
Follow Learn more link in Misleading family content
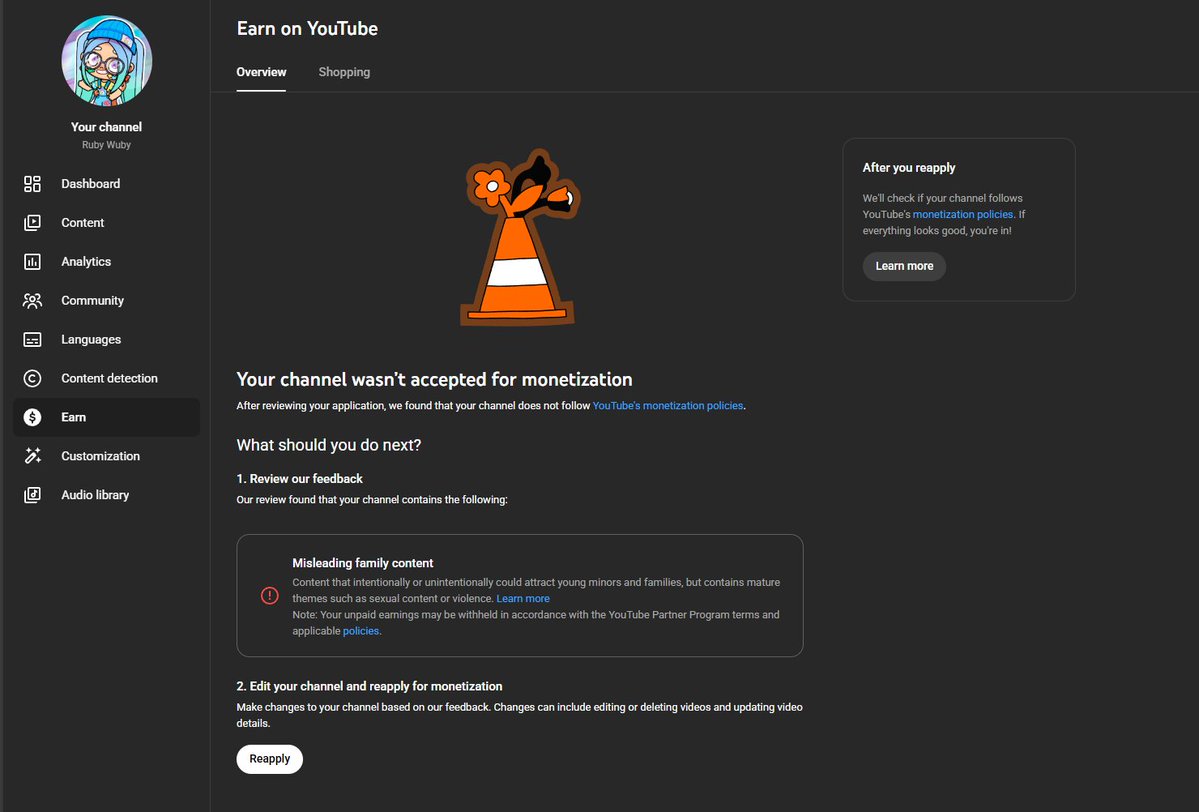(523, 599)
